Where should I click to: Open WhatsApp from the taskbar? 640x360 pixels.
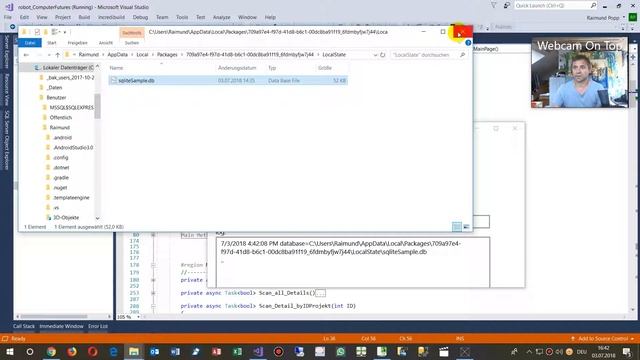click(x=340, y=351)
